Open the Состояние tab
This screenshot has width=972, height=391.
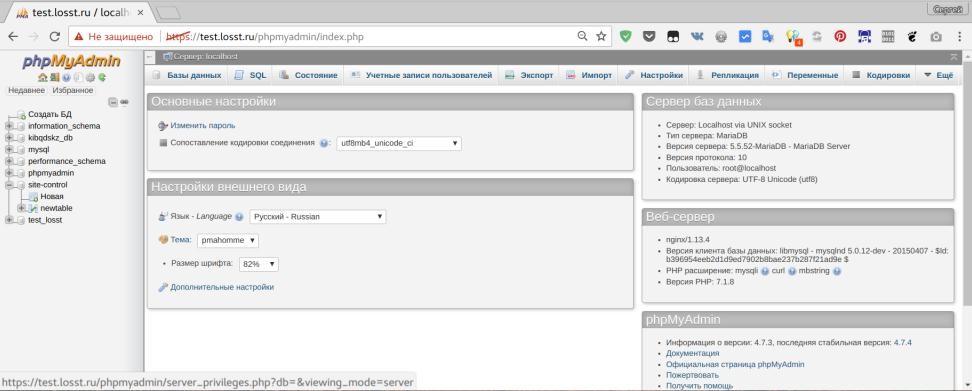click(x=308, y=75)
